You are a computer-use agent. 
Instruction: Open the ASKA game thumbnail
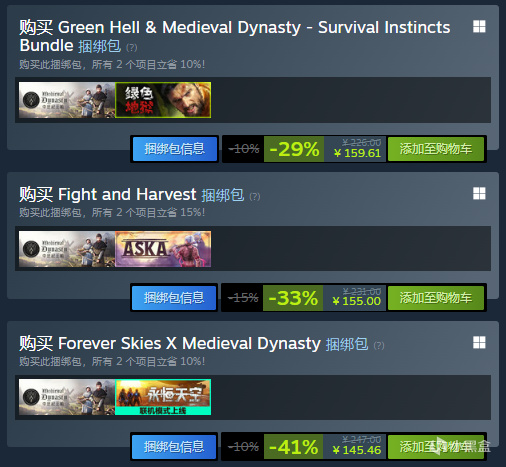163,249
